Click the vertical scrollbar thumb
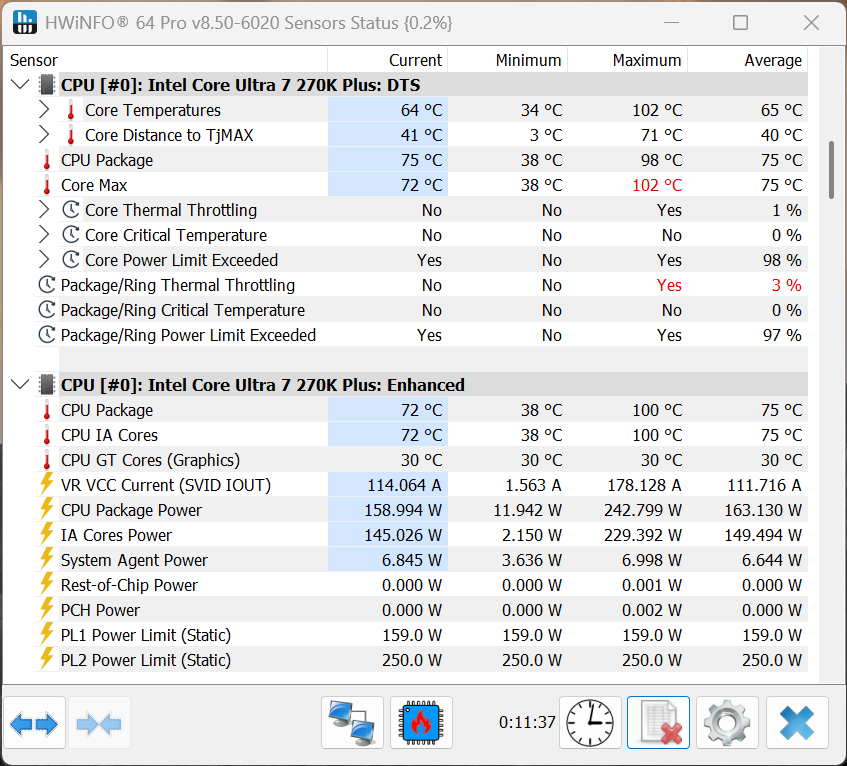Screen dimensions: 847x766 [832, 170]
